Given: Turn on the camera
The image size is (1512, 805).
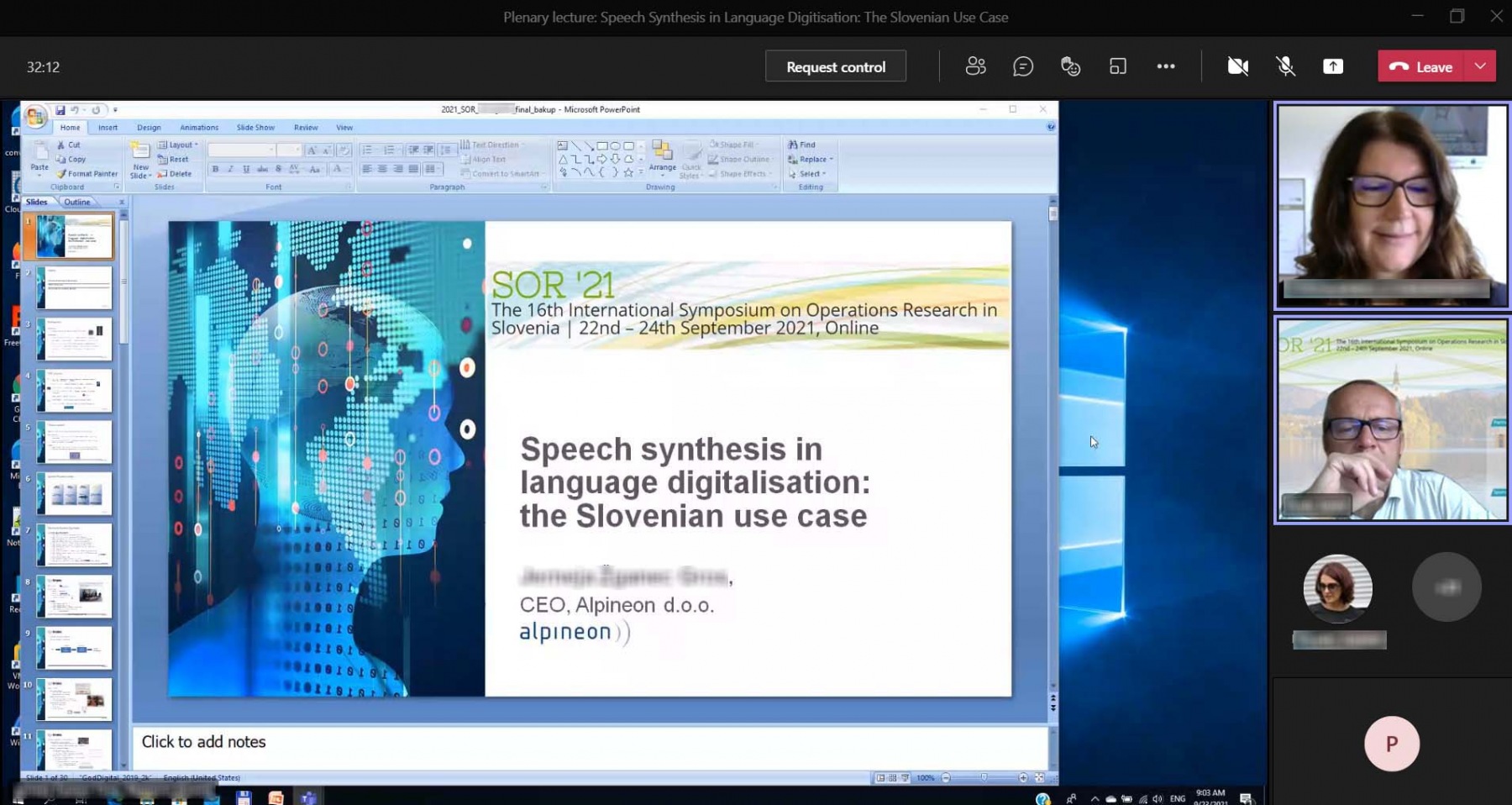Looking at the screenshot, I should (1237, 66).
